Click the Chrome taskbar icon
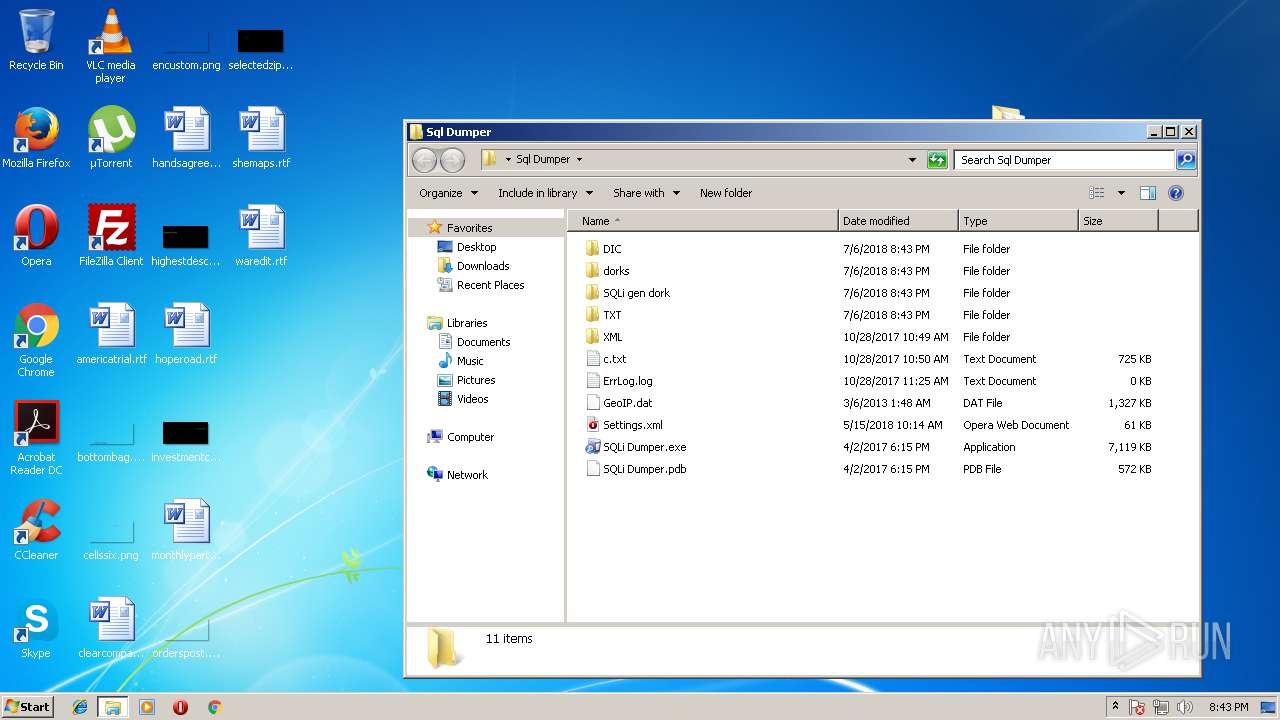Image resolution: width=1280 pixels, height=720 pixels. pos(214,707)
